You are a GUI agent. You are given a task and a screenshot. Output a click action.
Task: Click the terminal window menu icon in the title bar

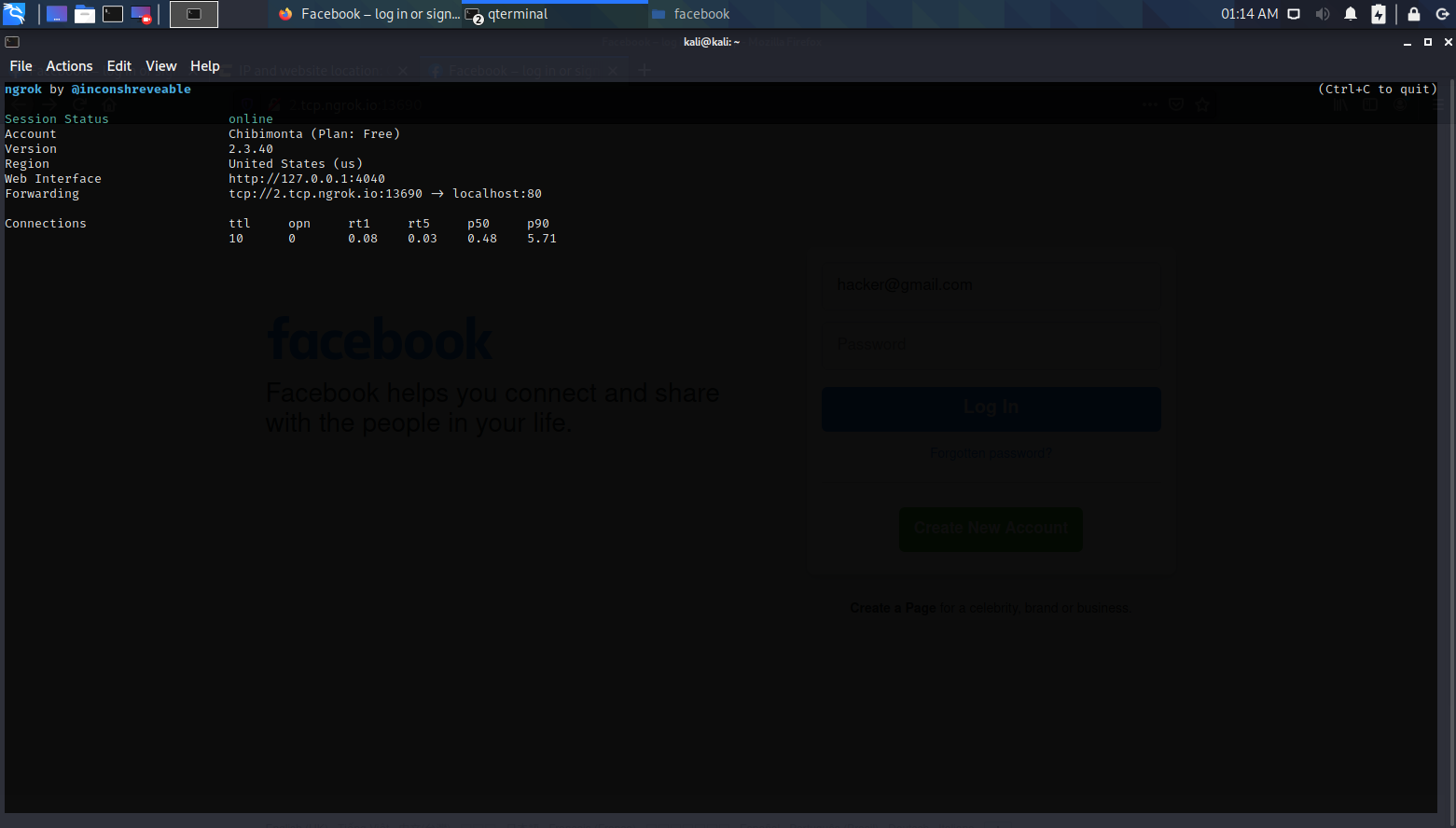pyautogui.click(x=12, y=42)
